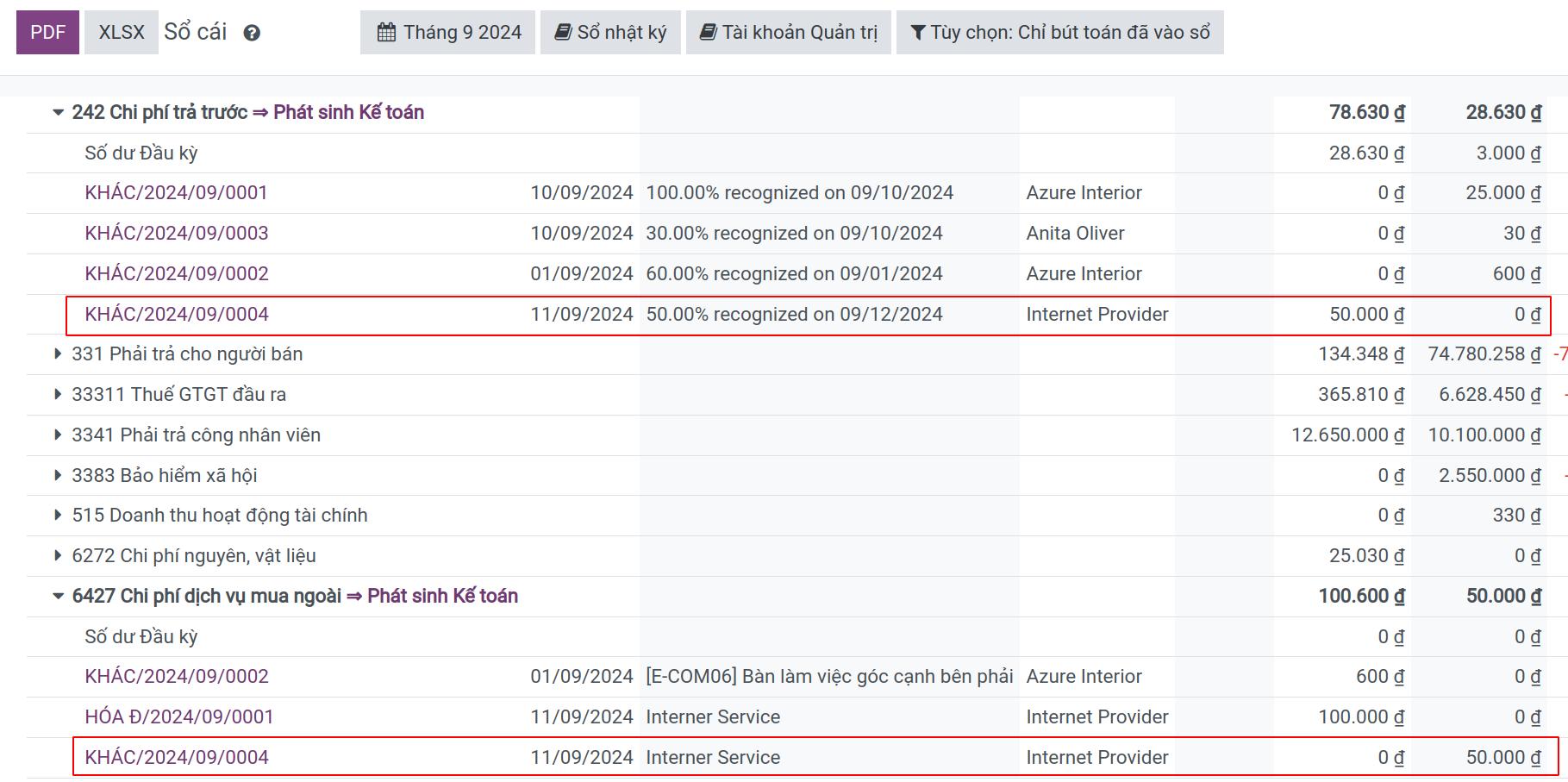Open the Tài khoản Quản trị filter

(x=789, y=33)
